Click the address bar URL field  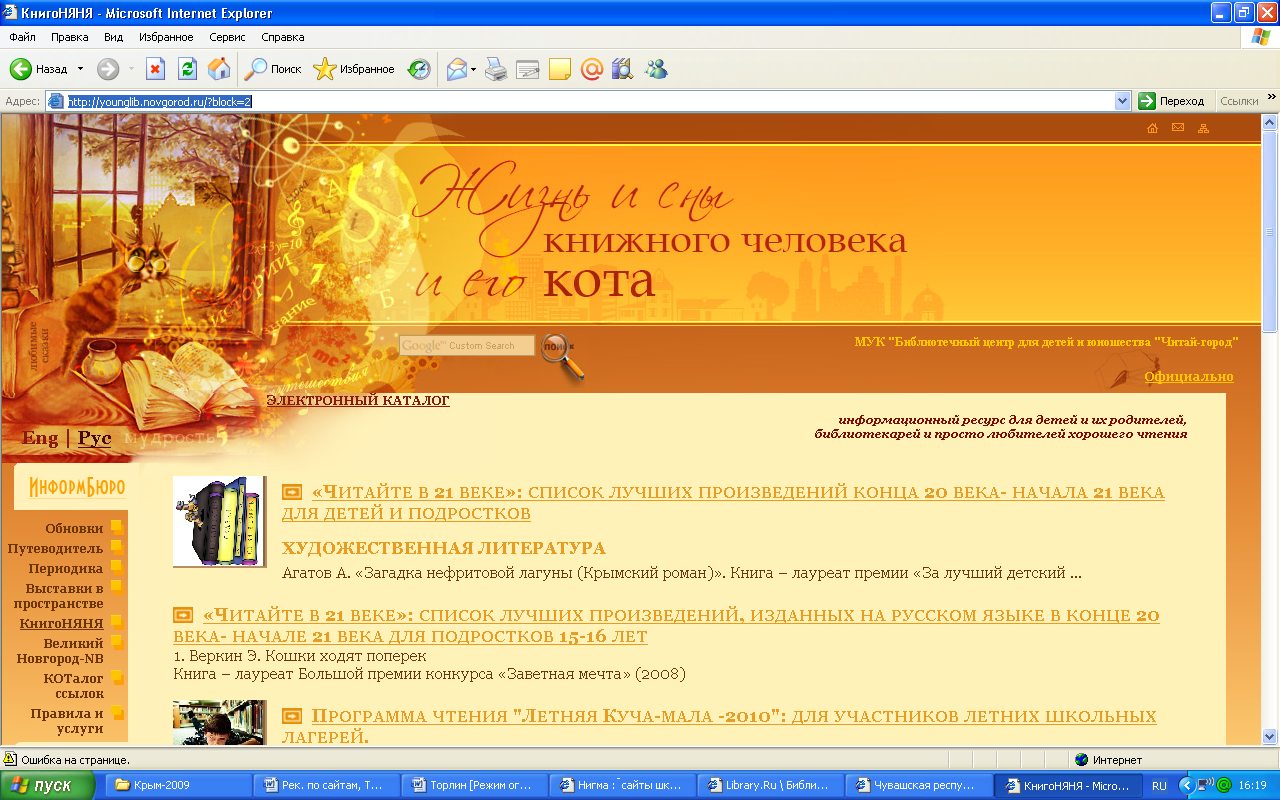point(589,101)
